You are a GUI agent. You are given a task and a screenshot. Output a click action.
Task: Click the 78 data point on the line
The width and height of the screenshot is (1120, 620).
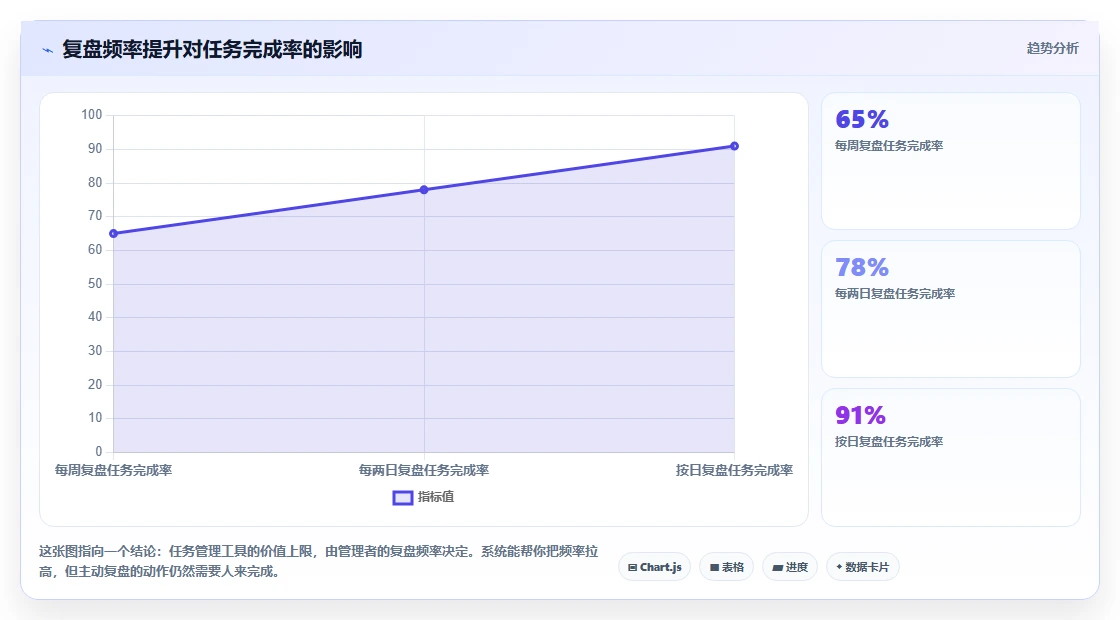(x=424, y=190)
